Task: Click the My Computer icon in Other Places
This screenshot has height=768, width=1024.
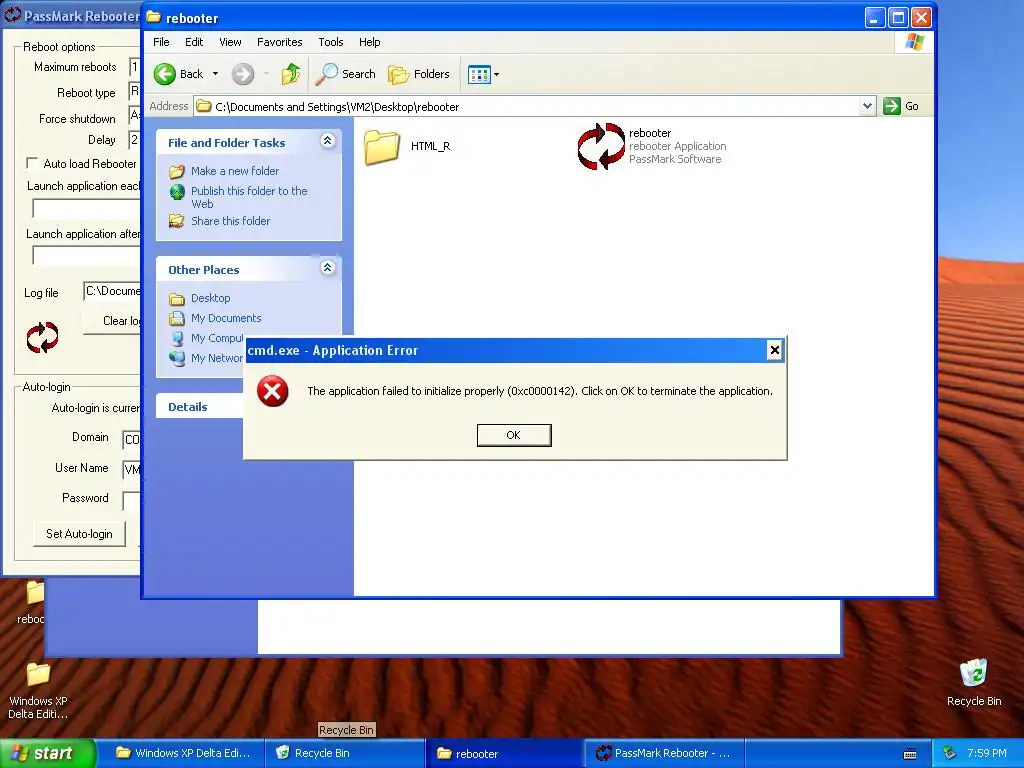Action: [x=177, y=338]
